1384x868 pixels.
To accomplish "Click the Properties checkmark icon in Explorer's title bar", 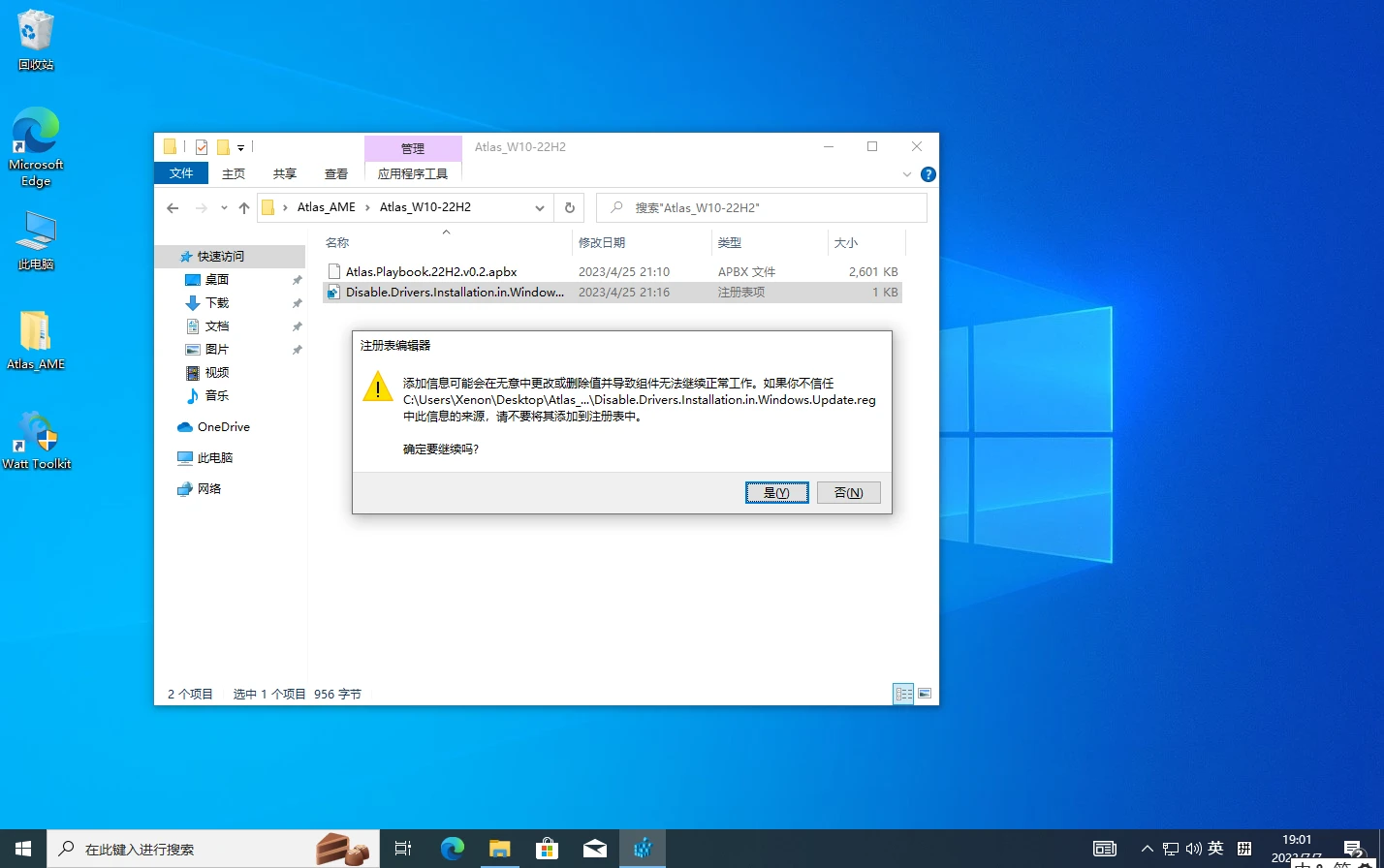I will 202,147.
